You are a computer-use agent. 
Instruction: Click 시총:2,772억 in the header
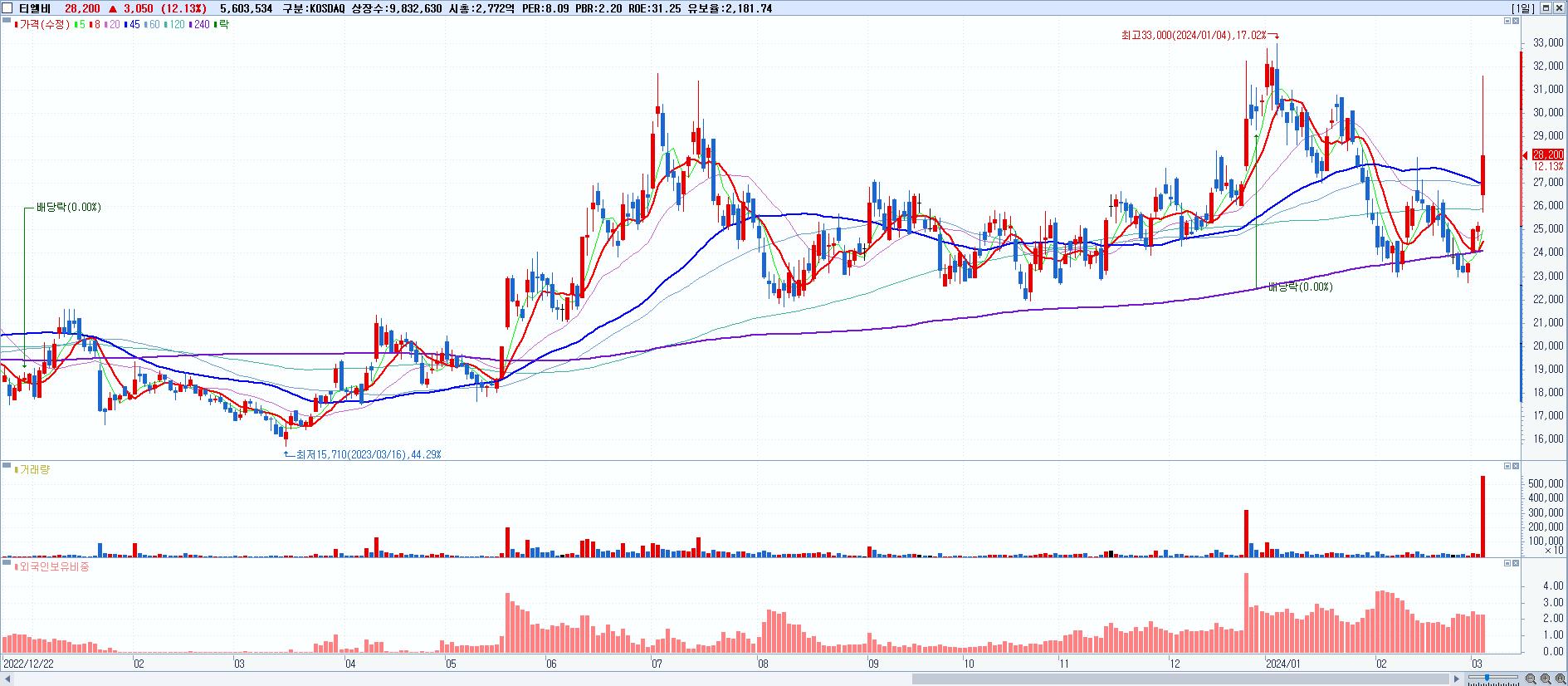[481, 8]
